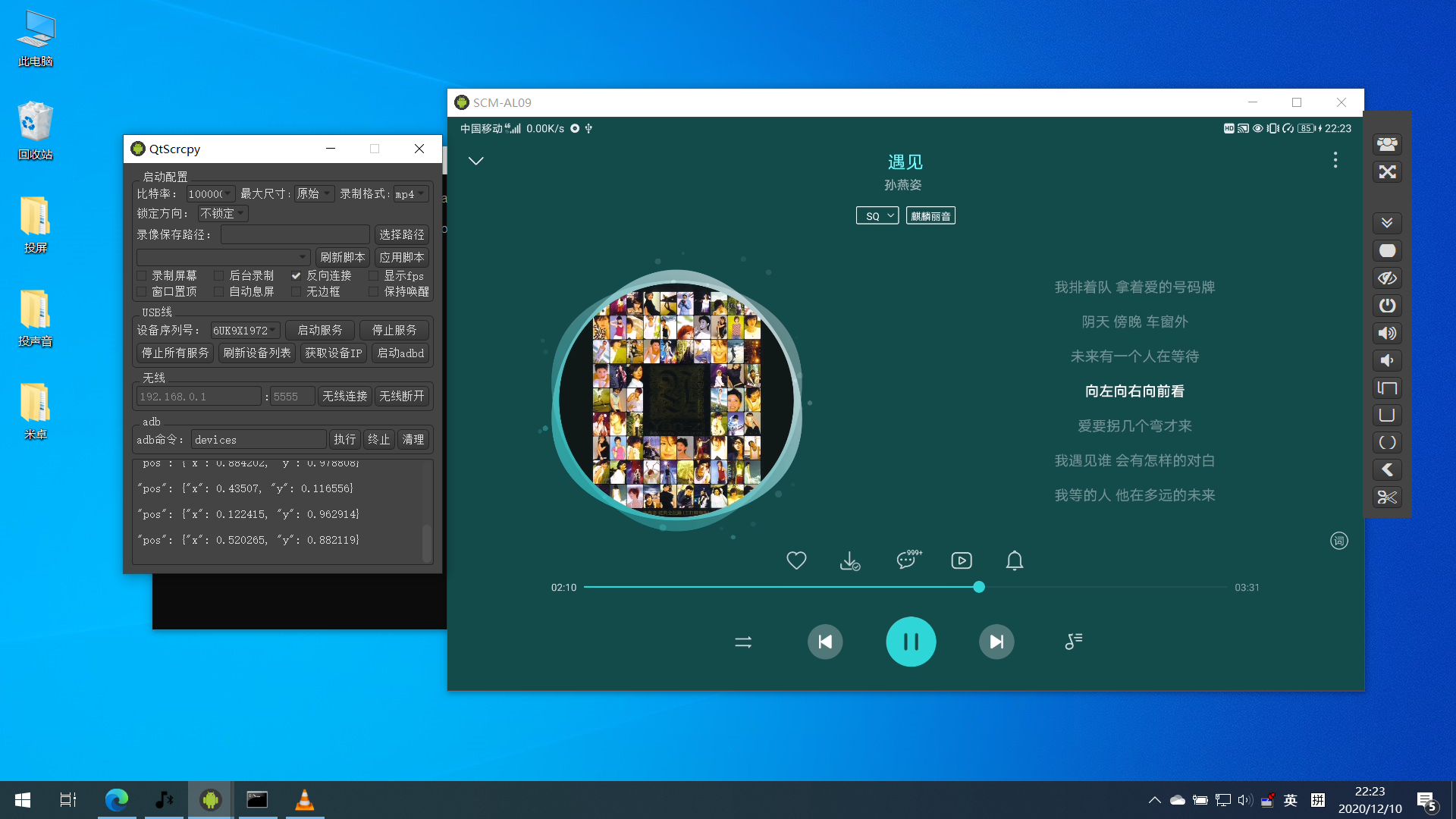
Task: Click the home circle icon in side toolbar
Action: 1387,442
